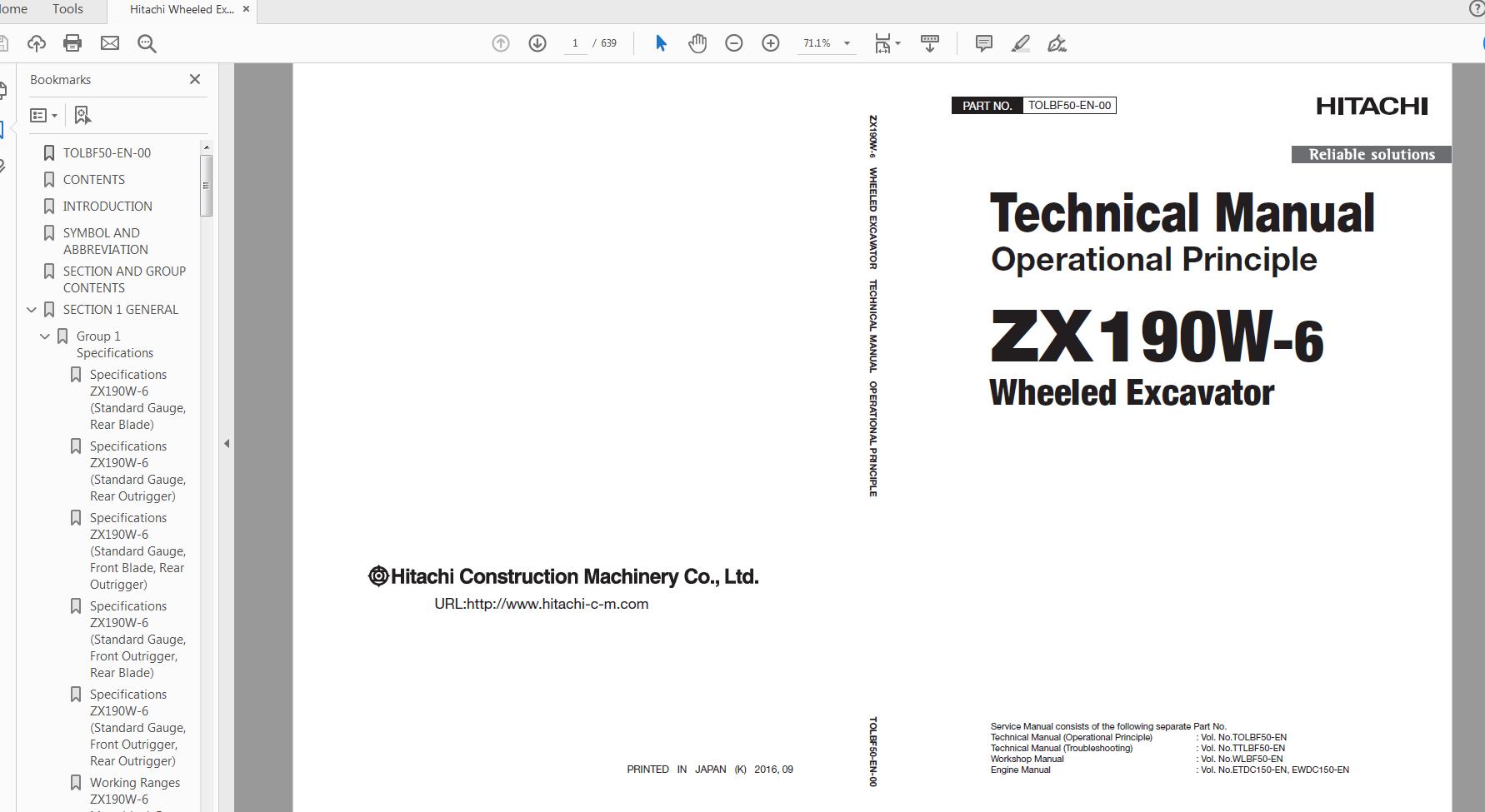Add a comment with sticky note icon
Image resolution: width=1485 pixels, height=812 pixels.
pyautogui.click(x=984, y=43)
